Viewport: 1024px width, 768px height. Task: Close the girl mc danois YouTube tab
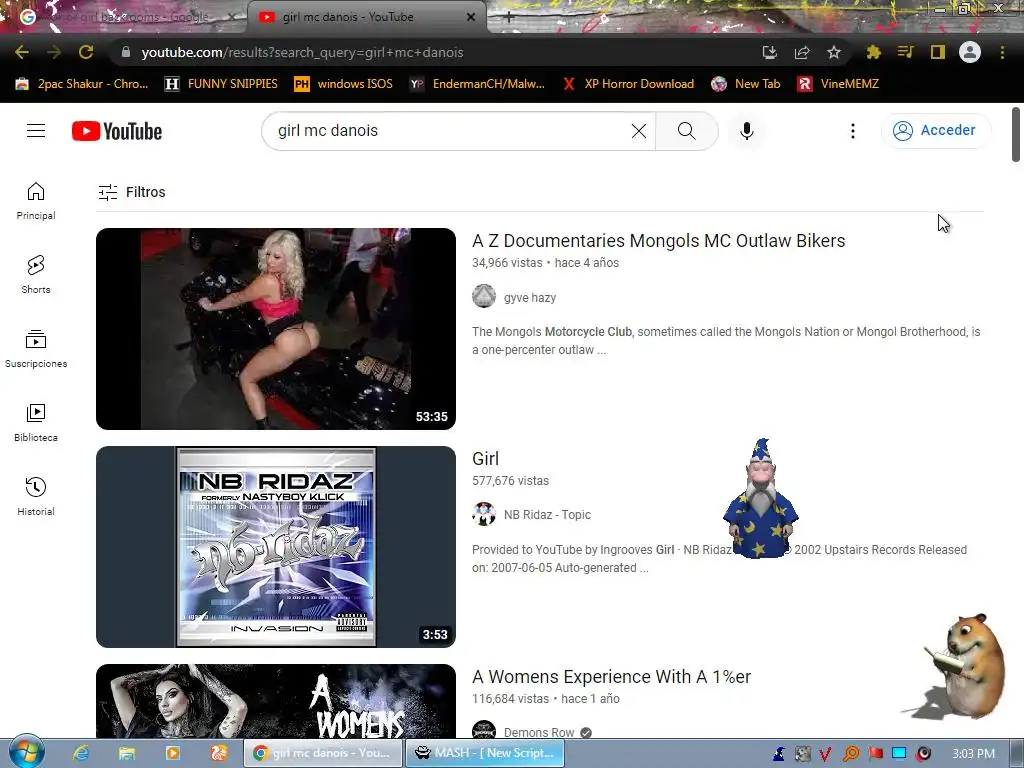[x=471, y=17]
